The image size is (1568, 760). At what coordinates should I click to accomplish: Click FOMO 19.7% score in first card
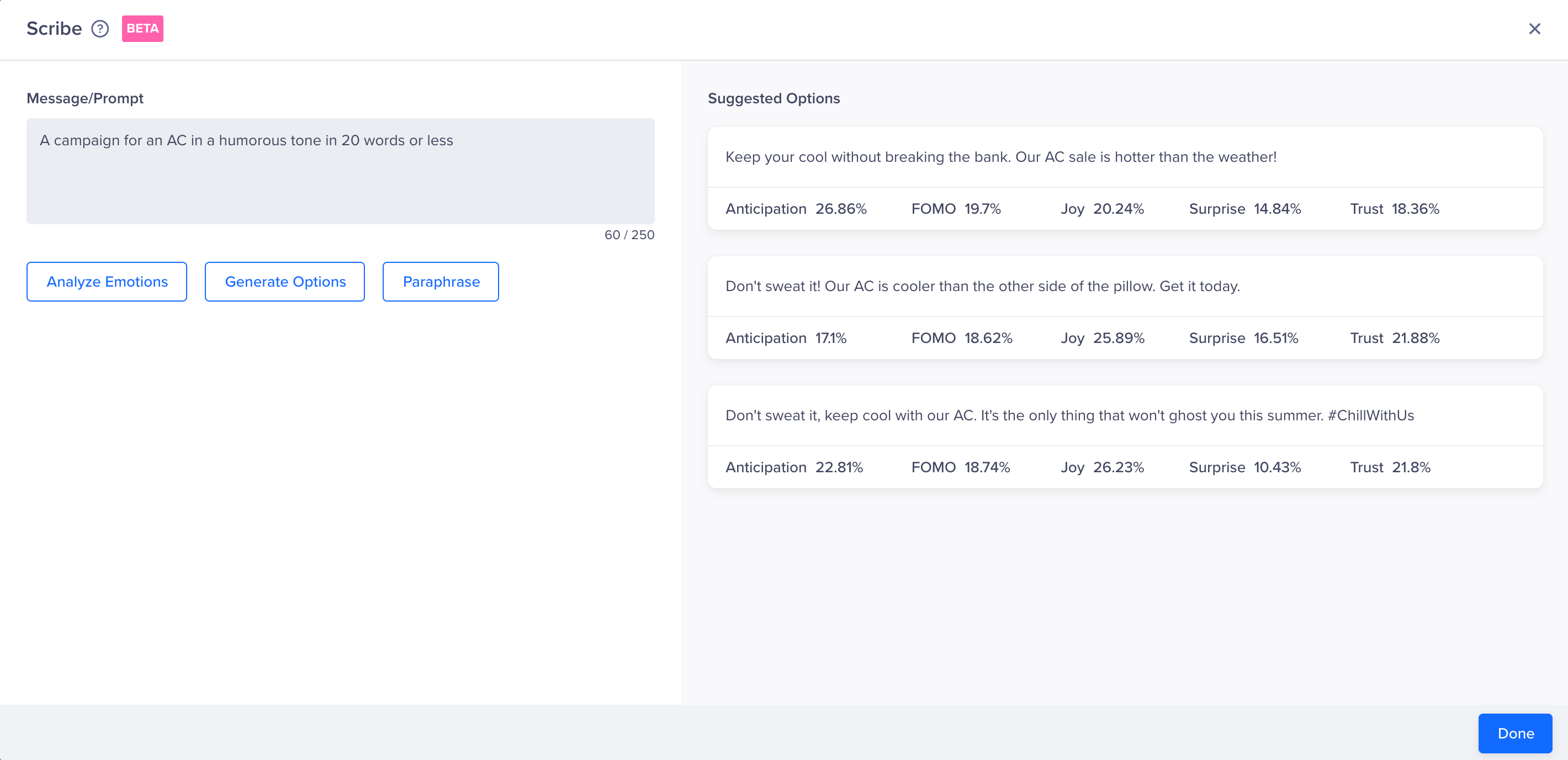point(956,209)
